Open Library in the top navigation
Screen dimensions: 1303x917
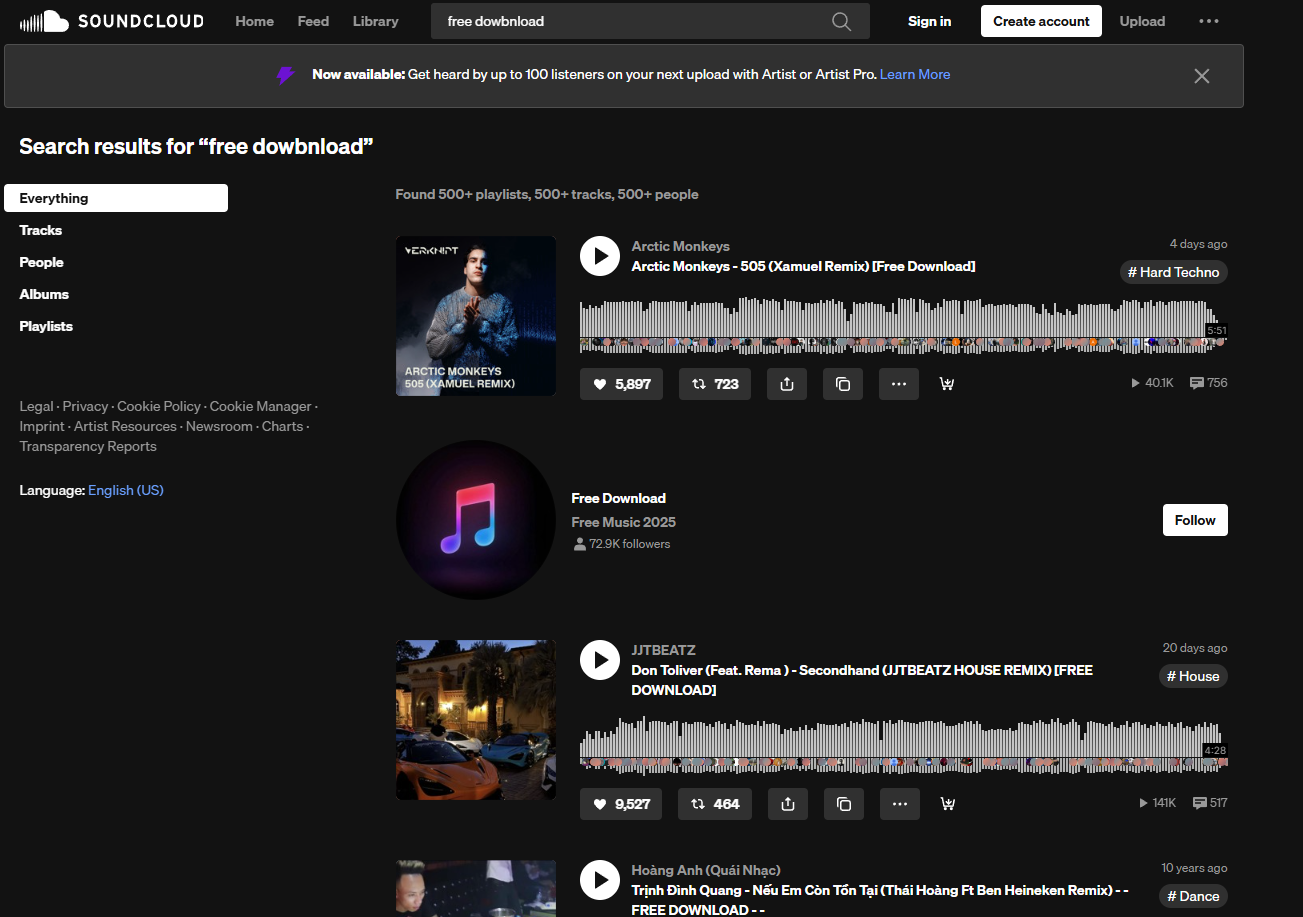pyautogui.click(x=375, y=21)
